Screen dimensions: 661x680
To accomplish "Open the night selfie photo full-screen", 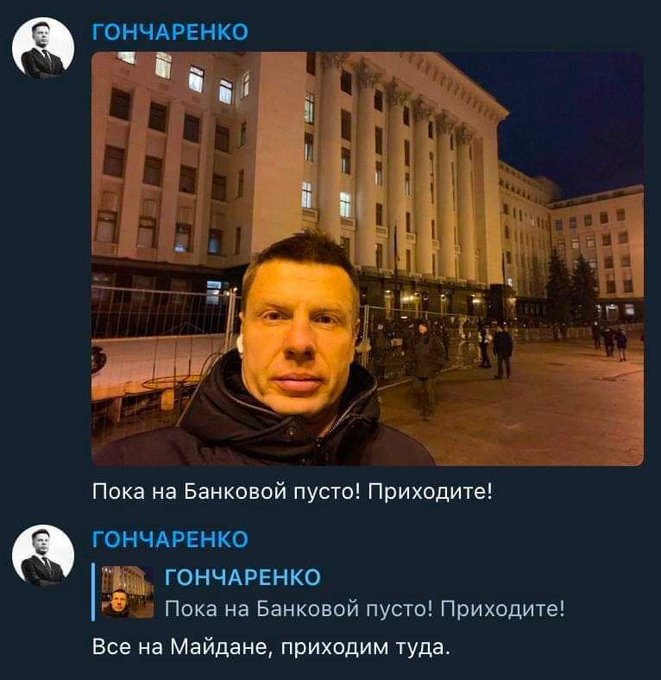I will pyautogui.click(x=367, y=258).
